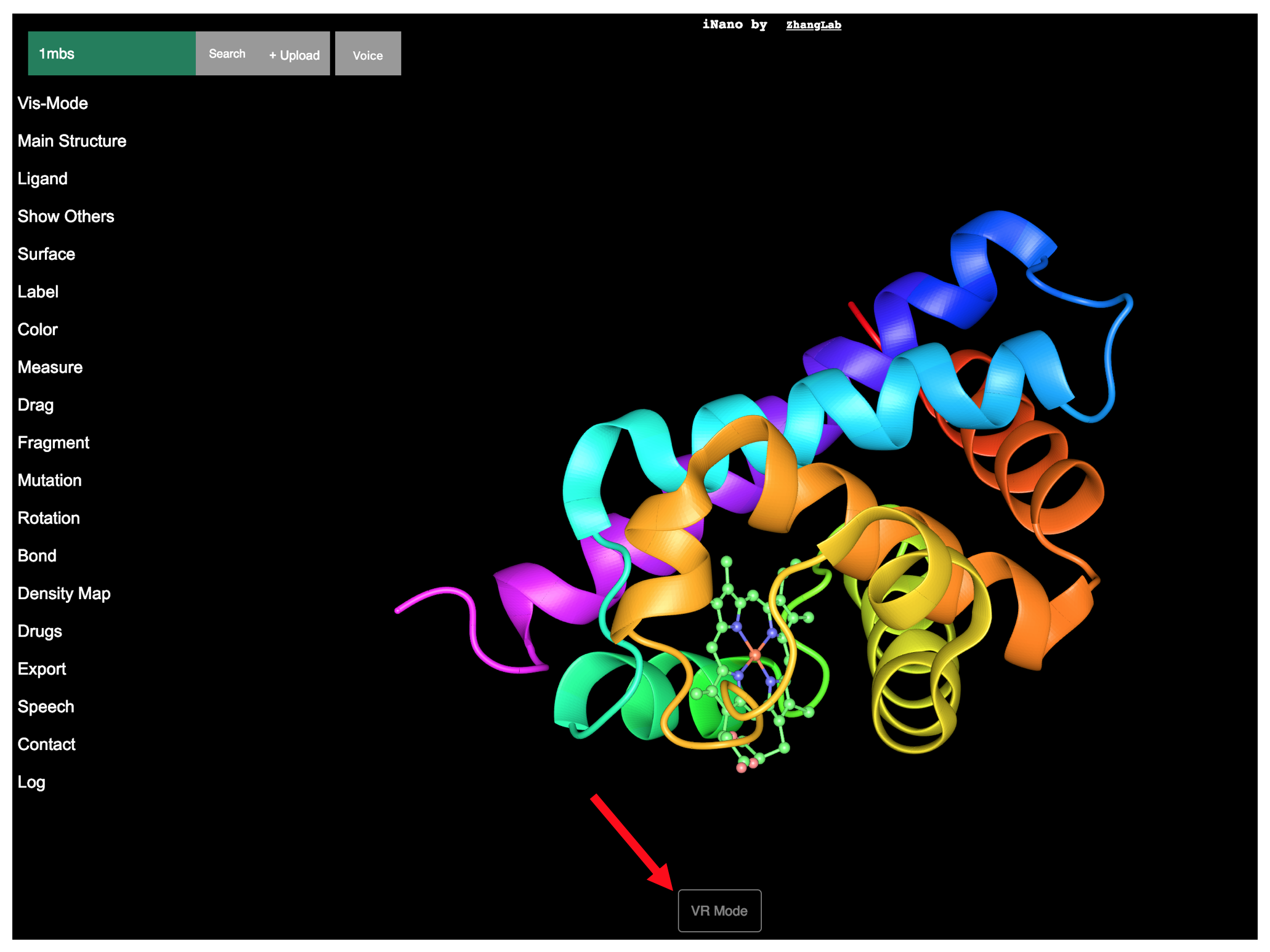
Task: Open the Main Structure menu
Action: pyautogui.click(x=71, y=140)
